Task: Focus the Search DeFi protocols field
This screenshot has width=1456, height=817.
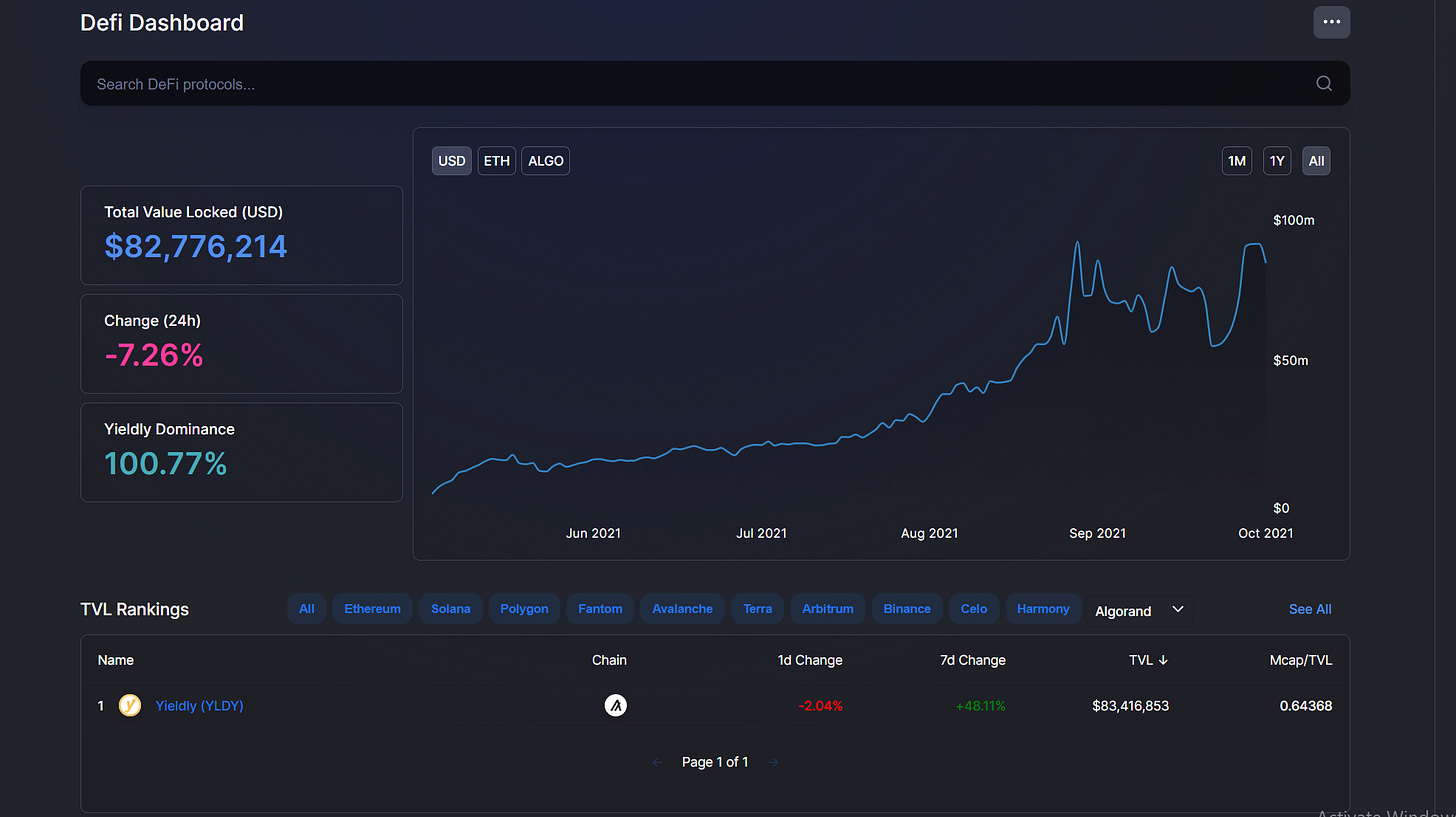Action: (715, 84)
